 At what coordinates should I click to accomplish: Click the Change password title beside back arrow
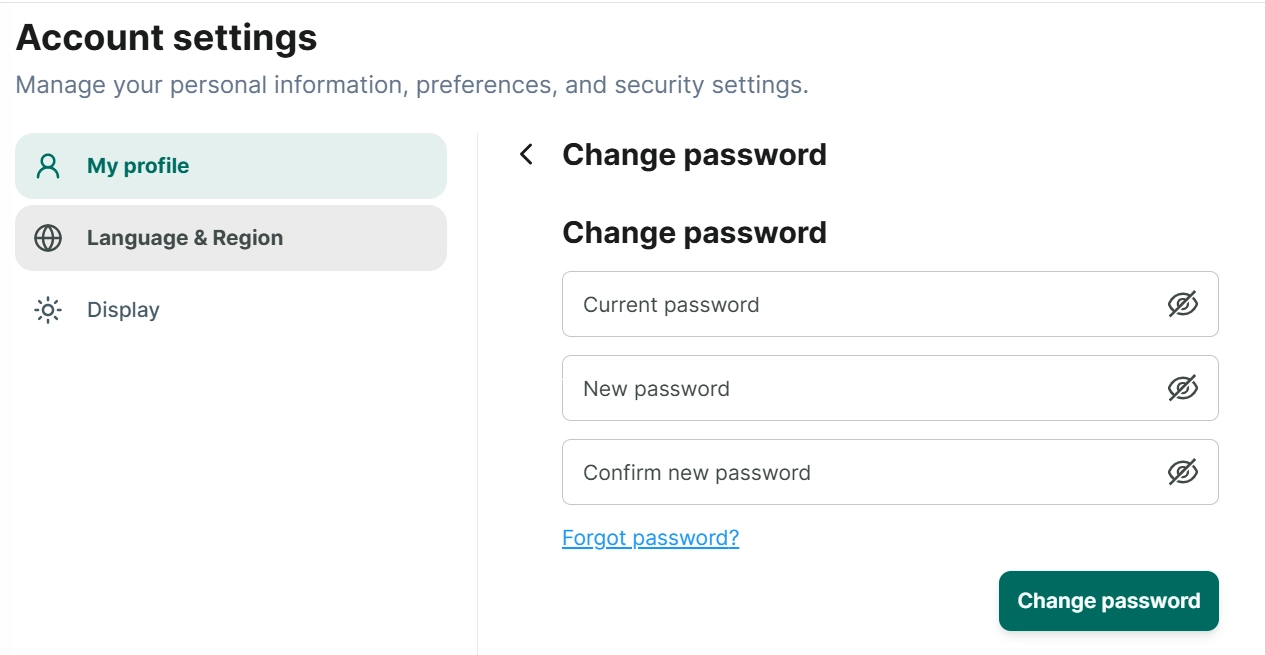click(694, 155)
